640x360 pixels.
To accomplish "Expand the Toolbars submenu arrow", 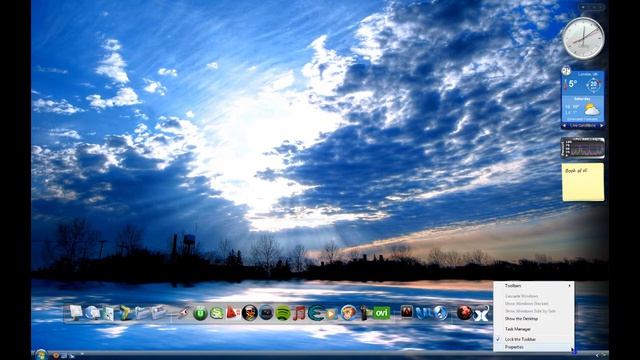I will [x=569, y=286].
